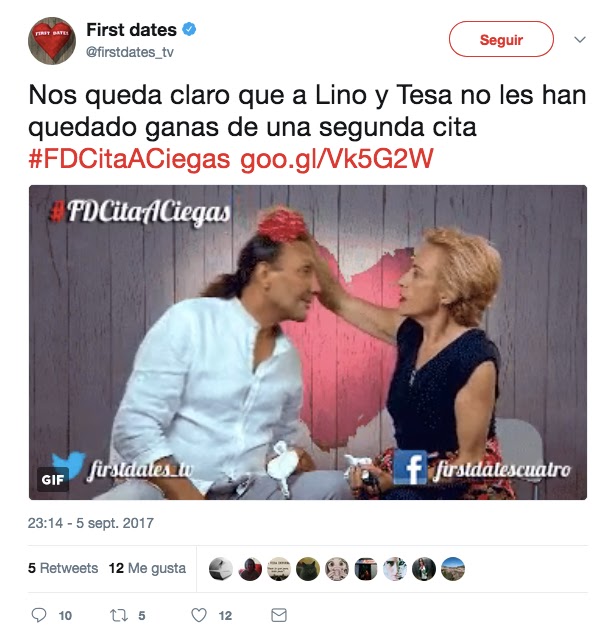Open the landscape avatar at row end
Viewport: 616px width, 633px height.
tap(453, 569)
